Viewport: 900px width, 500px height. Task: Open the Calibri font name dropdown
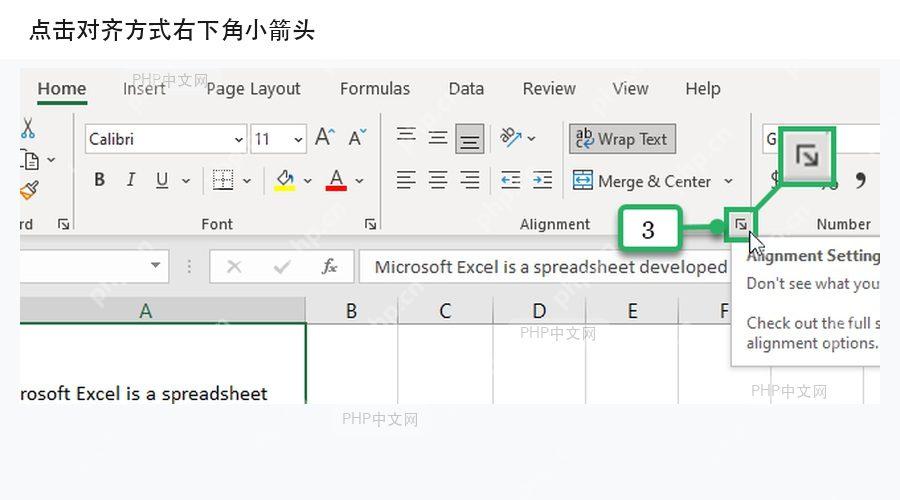[238, 139]
